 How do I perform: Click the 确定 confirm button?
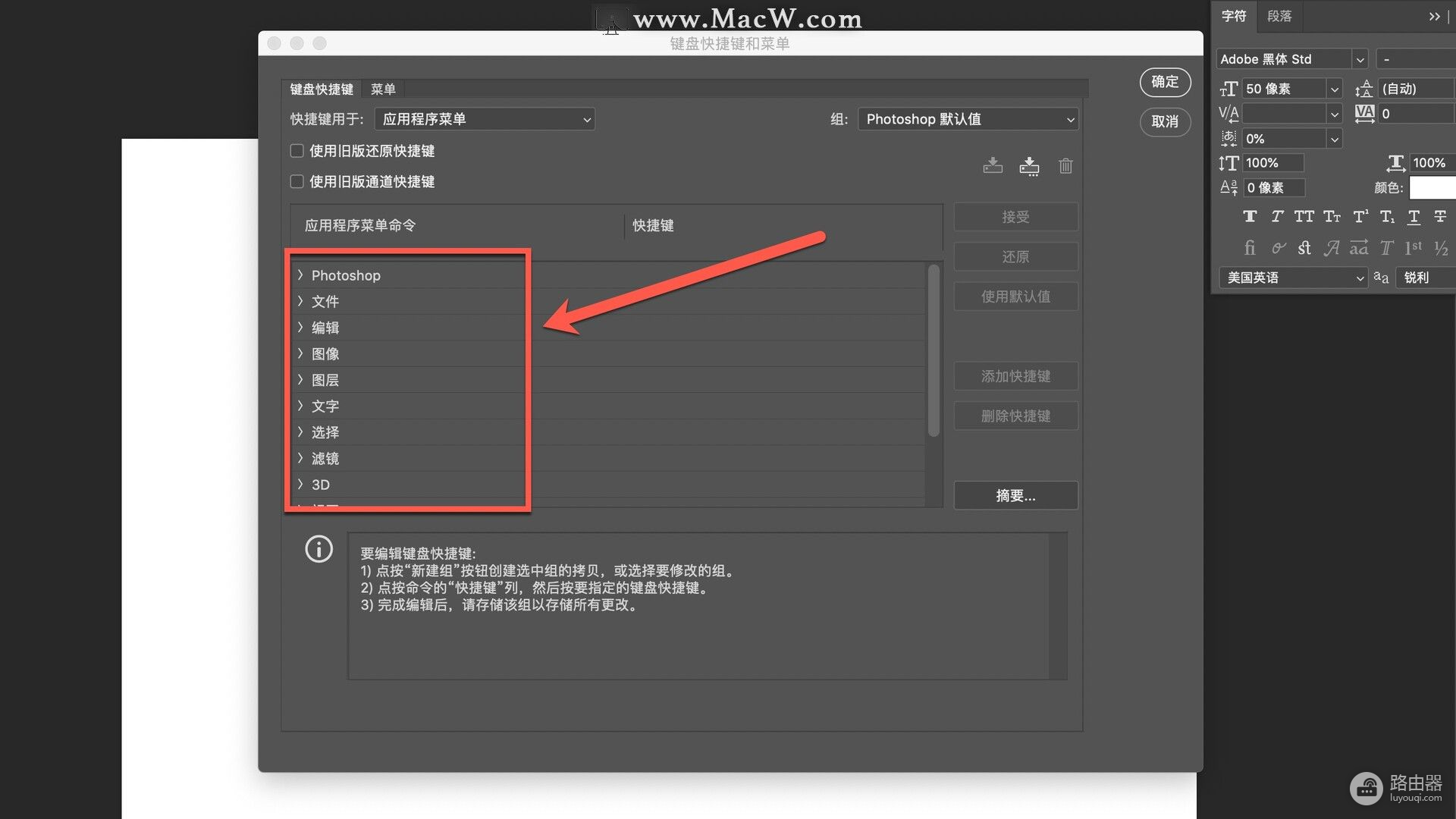tap(1164, 82)
